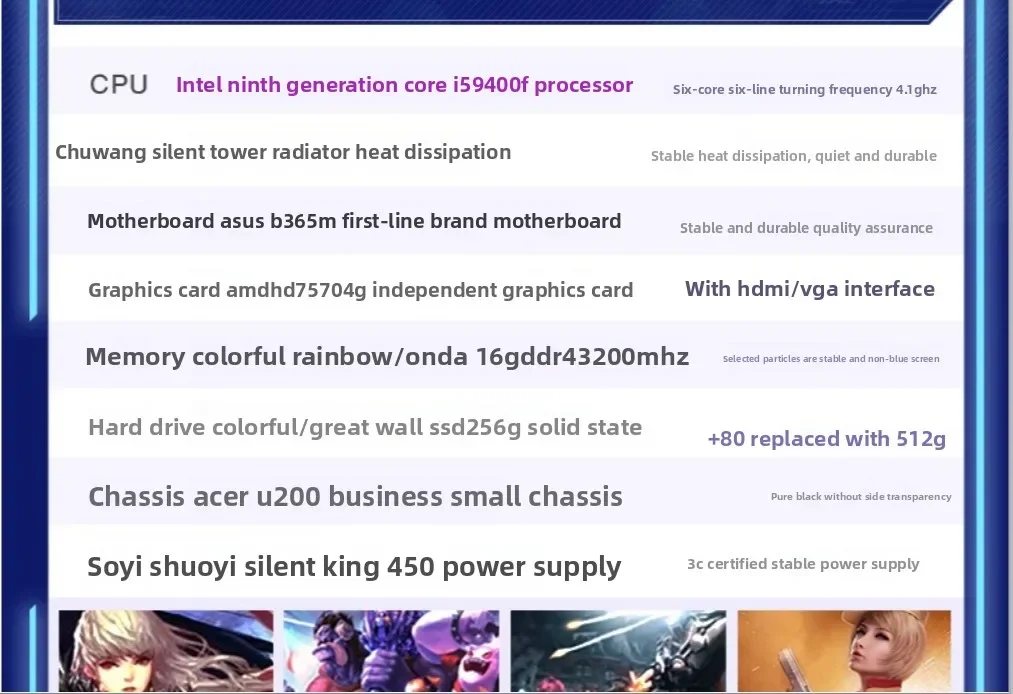
Task: Click the CPU label icon
Action: coord(118,84)
